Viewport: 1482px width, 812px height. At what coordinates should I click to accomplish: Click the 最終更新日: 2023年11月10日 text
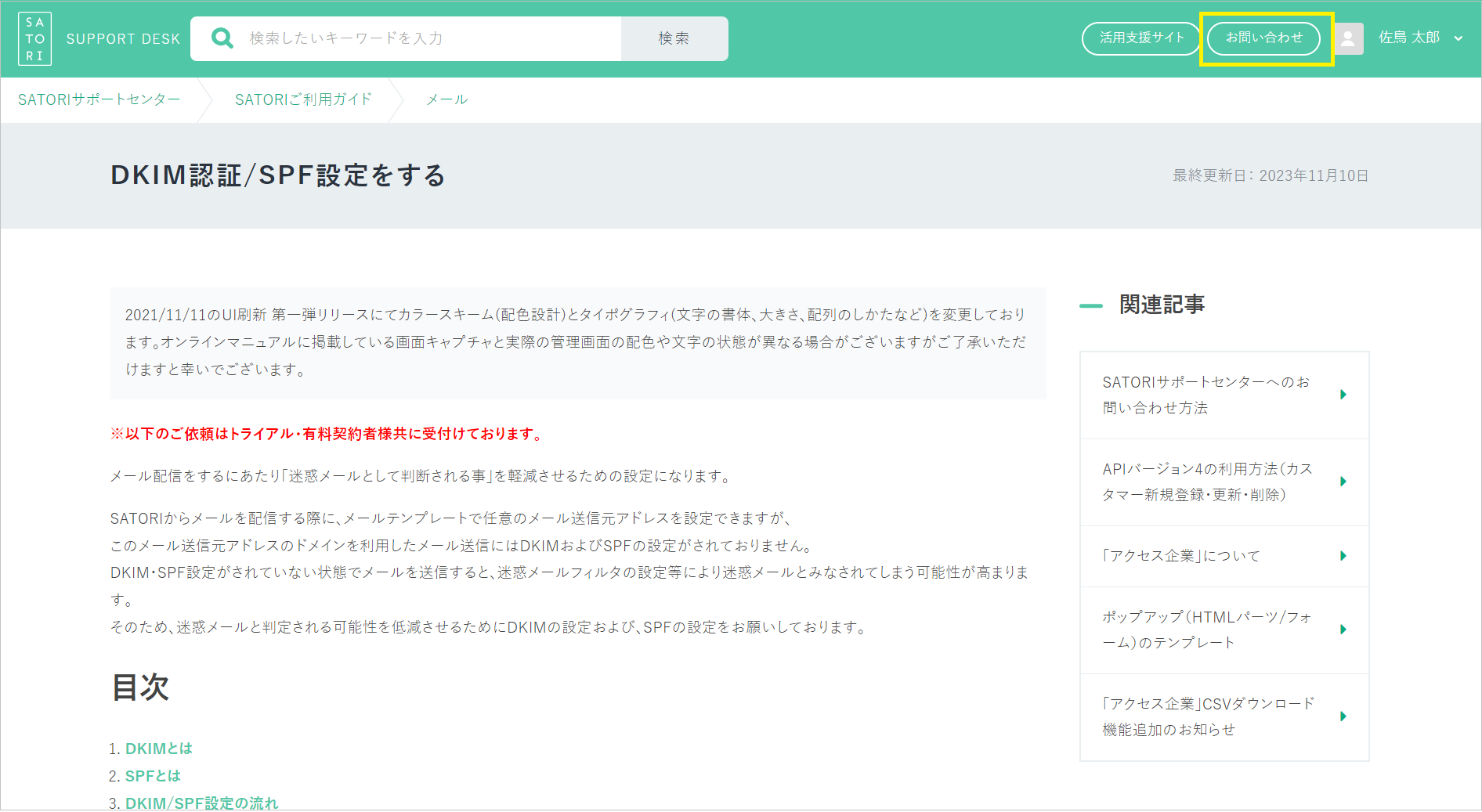click(1271, 175)
